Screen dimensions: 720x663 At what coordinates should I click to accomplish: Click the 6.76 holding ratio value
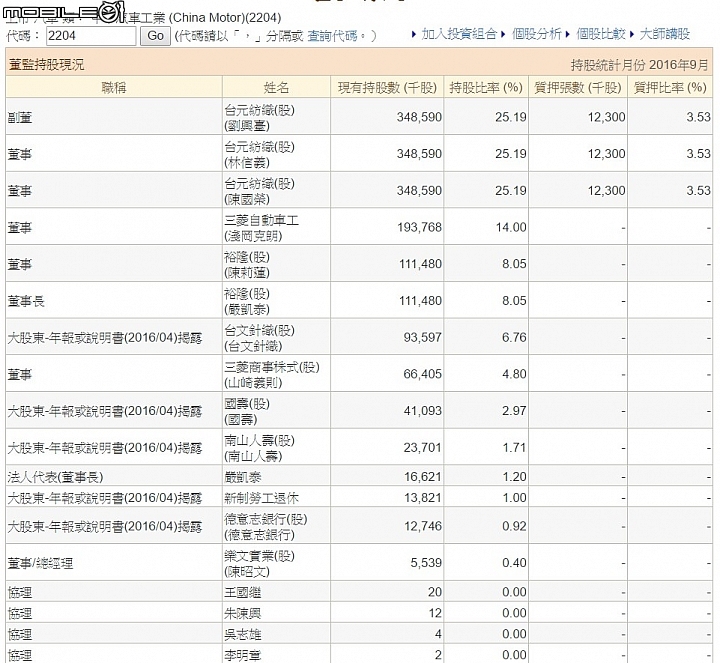[514, 337]
